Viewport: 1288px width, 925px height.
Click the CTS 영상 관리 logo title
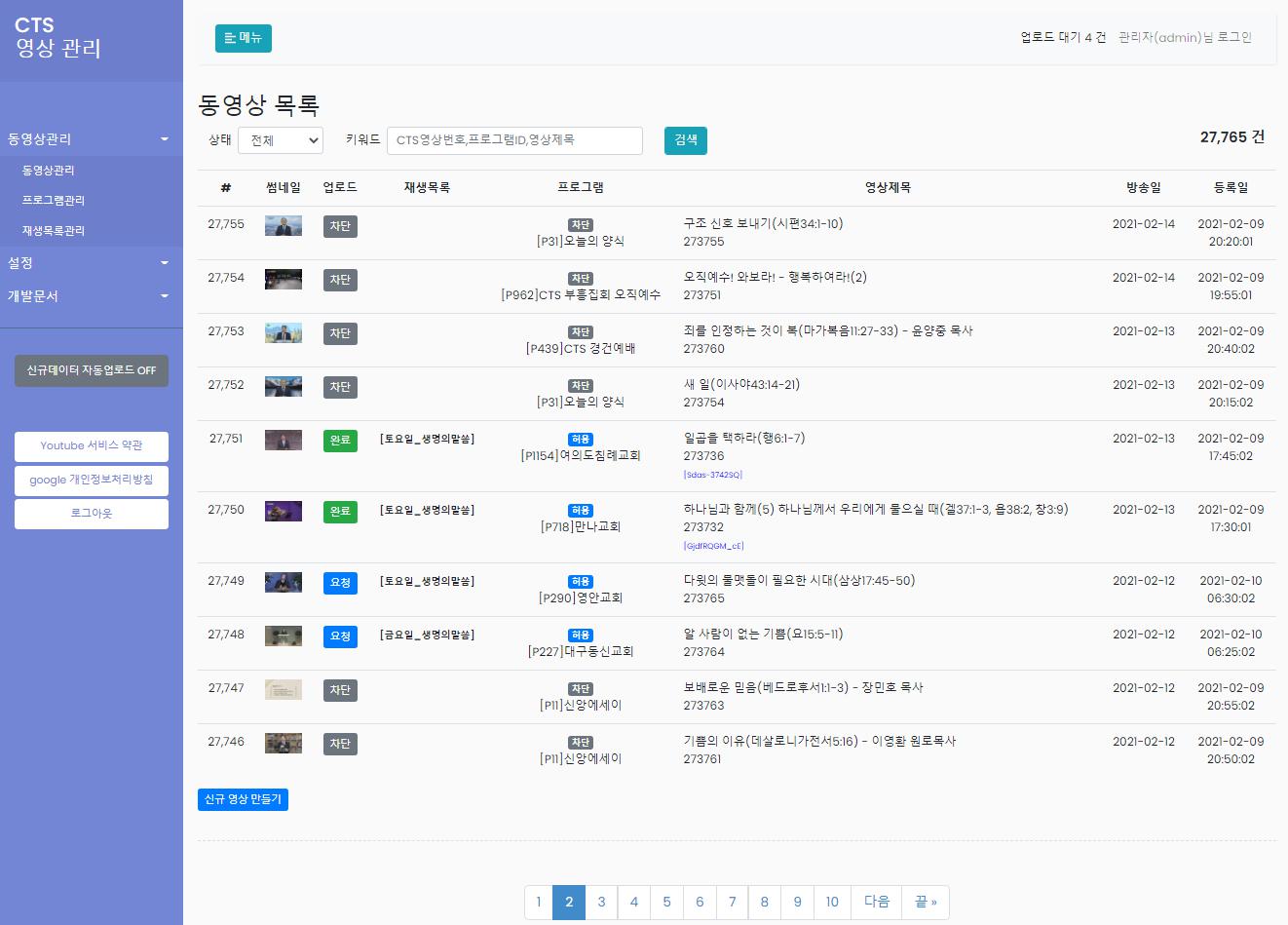pyautogui.click(x=58, y=38)
